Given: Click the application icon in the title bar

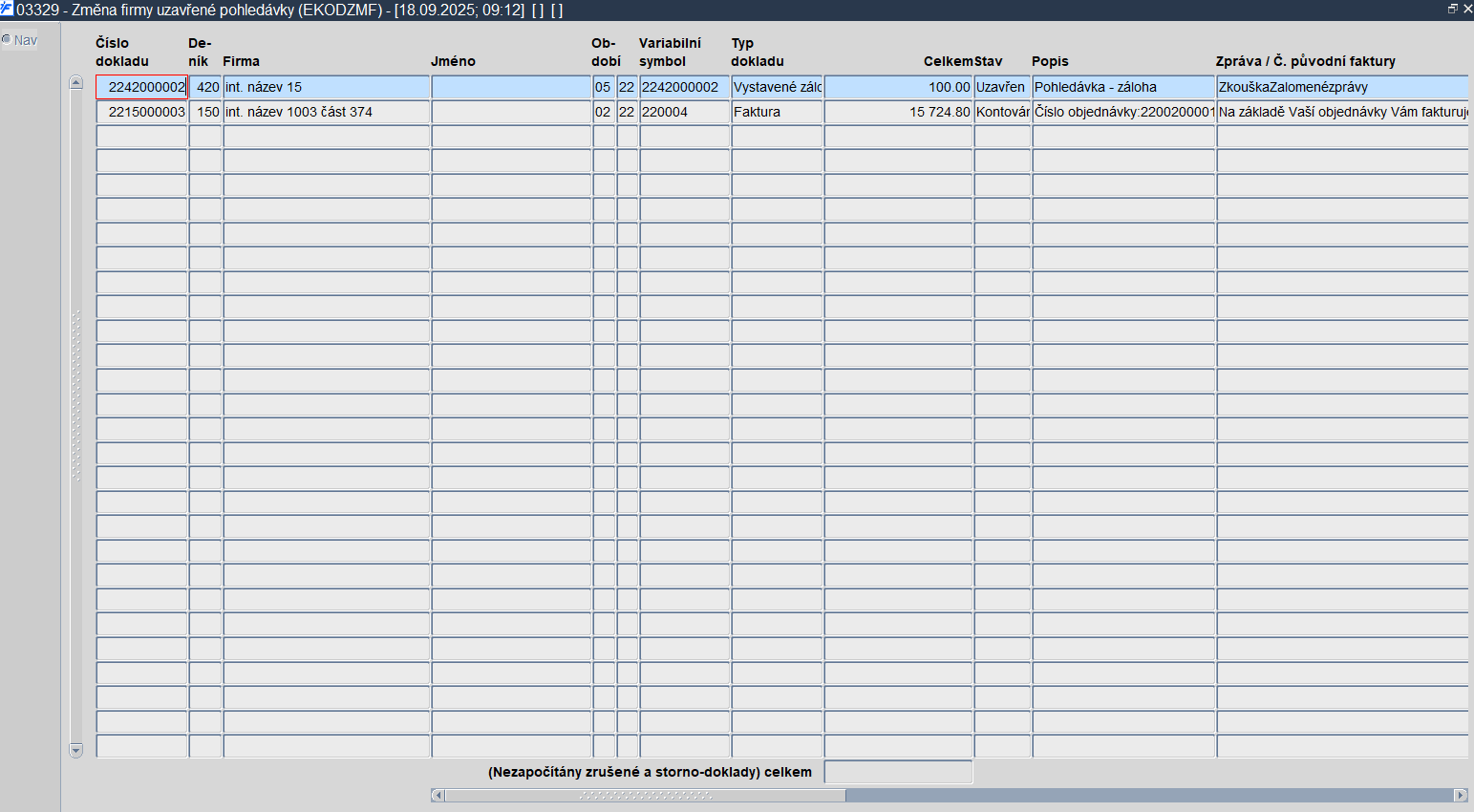Looking at the screenshot, I should point(7,10).
